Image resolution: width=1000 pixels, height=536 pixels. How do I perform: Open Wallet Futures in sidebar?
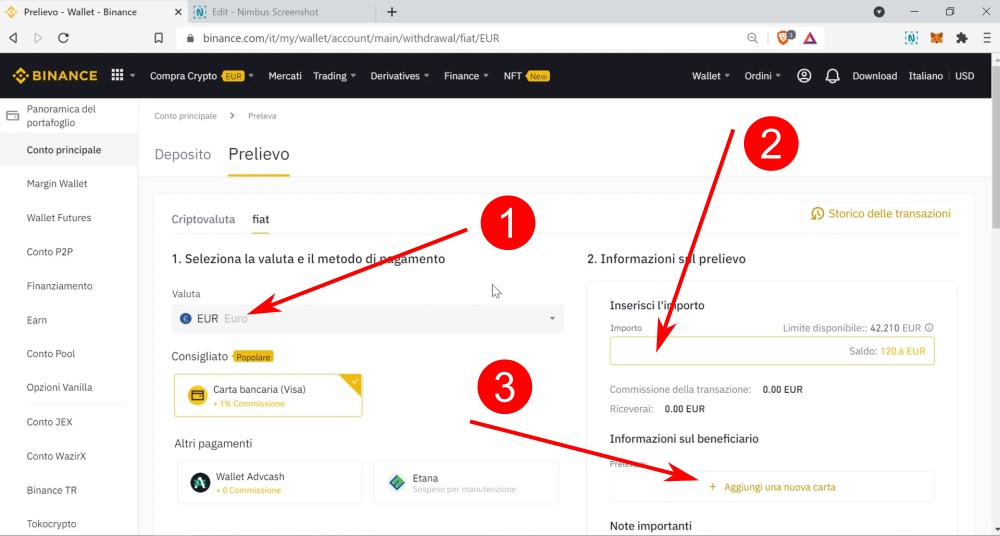pyautogui.click(x=59, y=218)
